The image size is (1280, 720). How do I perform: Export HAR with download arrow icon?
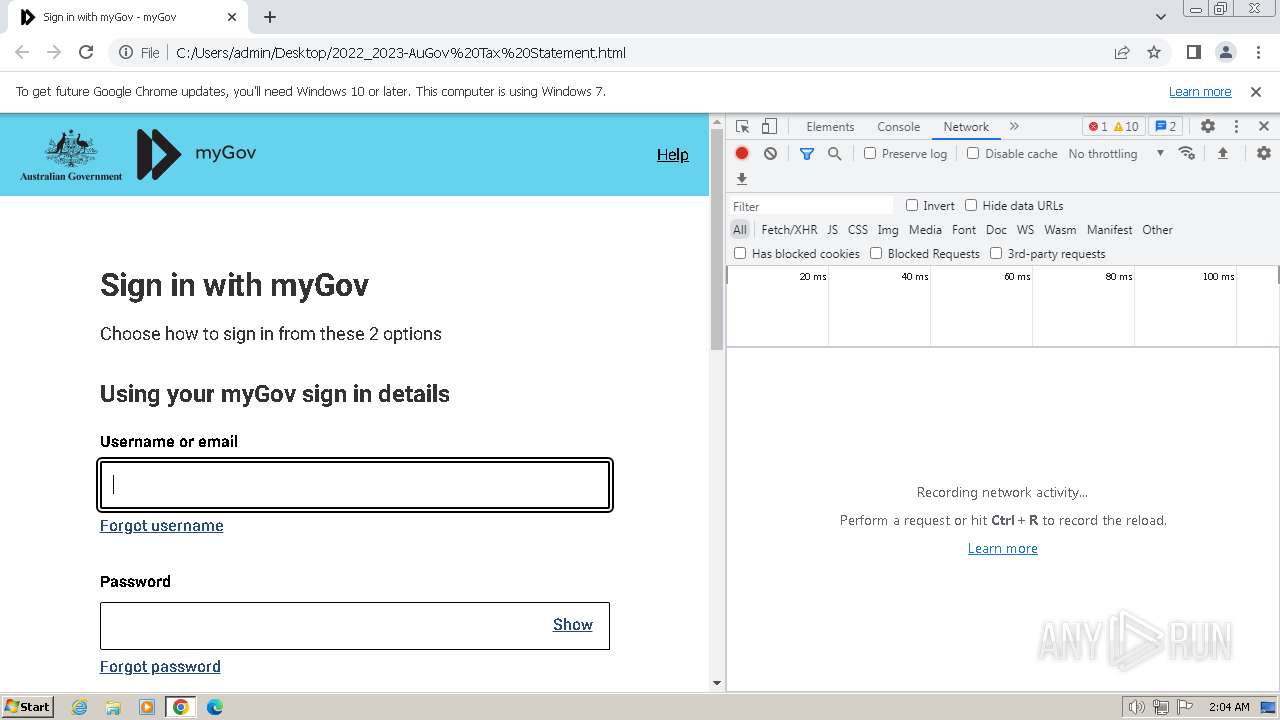pyautogui.click(x=742, y=179)
